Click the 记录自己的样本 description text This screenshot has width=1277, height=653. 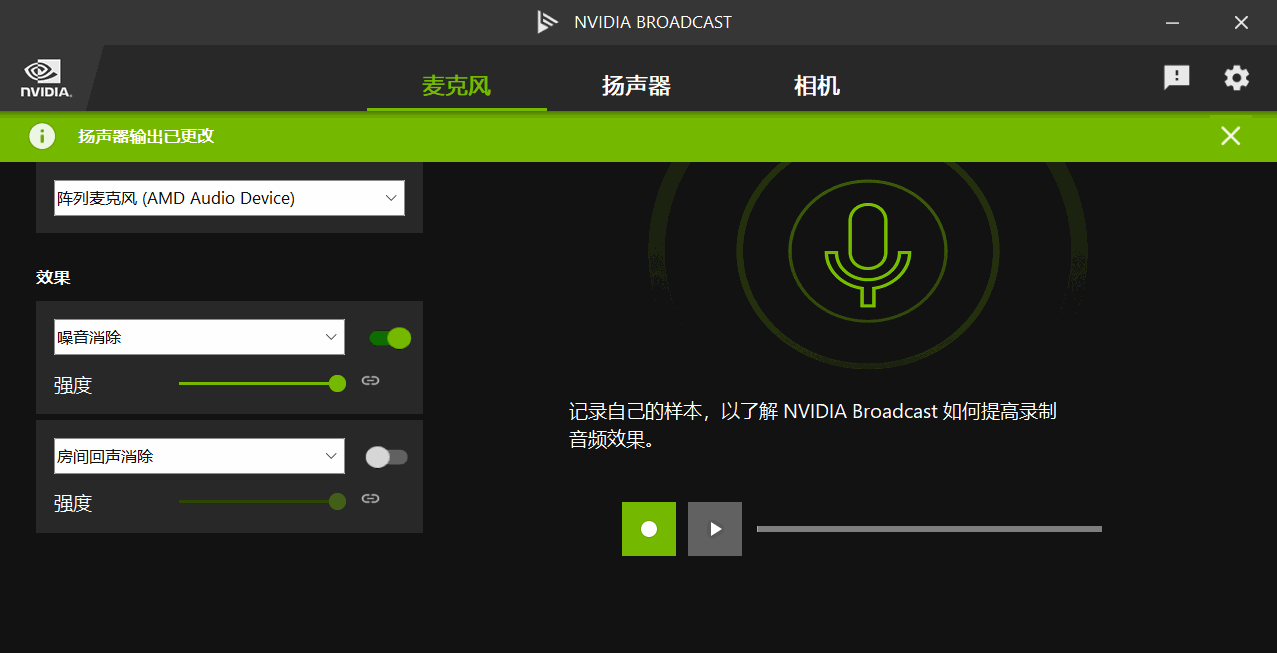click(x=813, y=425)
